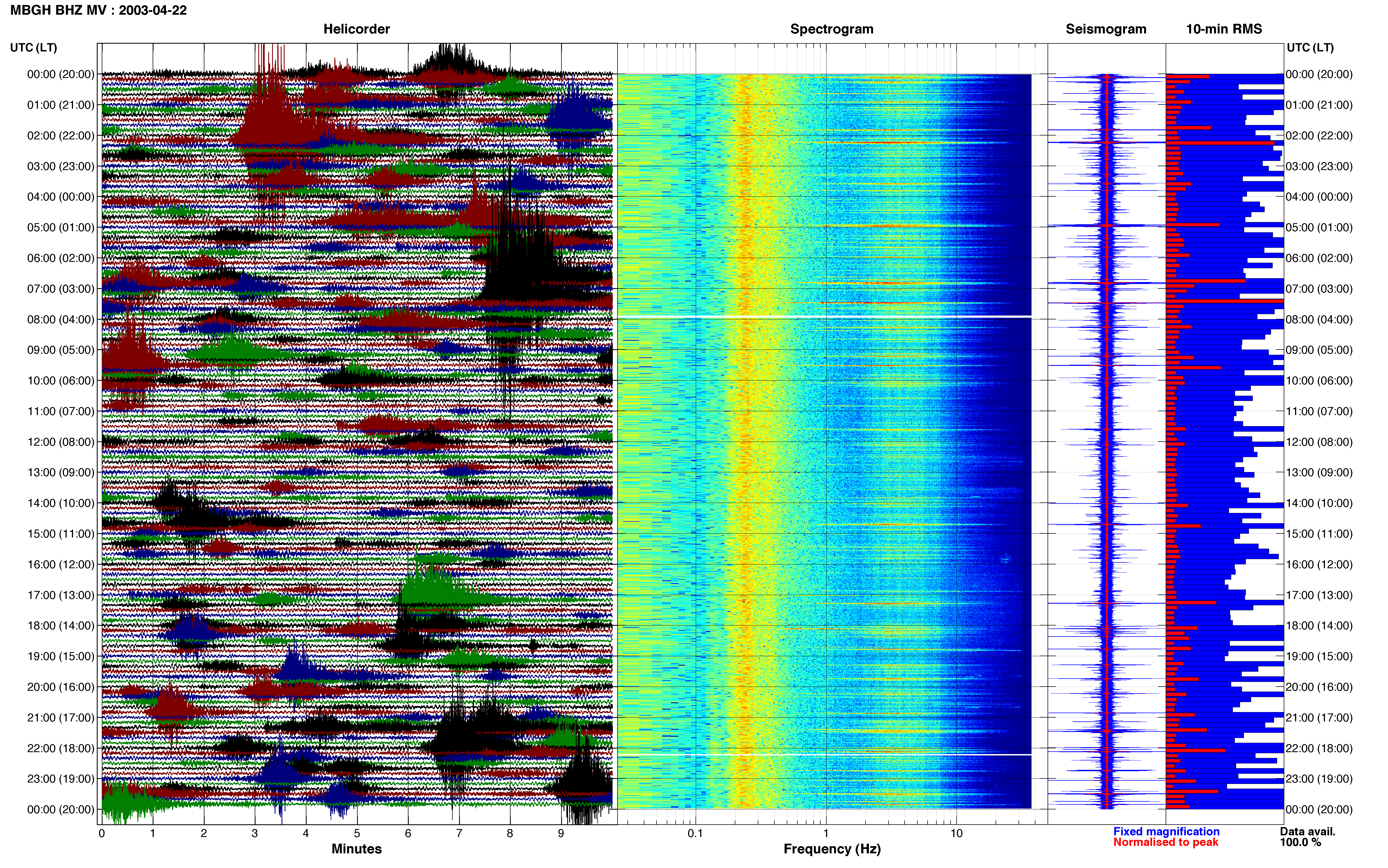
Task: Click the blue 'Fixed magnification' legend text
Action: pyautogui.click(x=1166, y=832)
